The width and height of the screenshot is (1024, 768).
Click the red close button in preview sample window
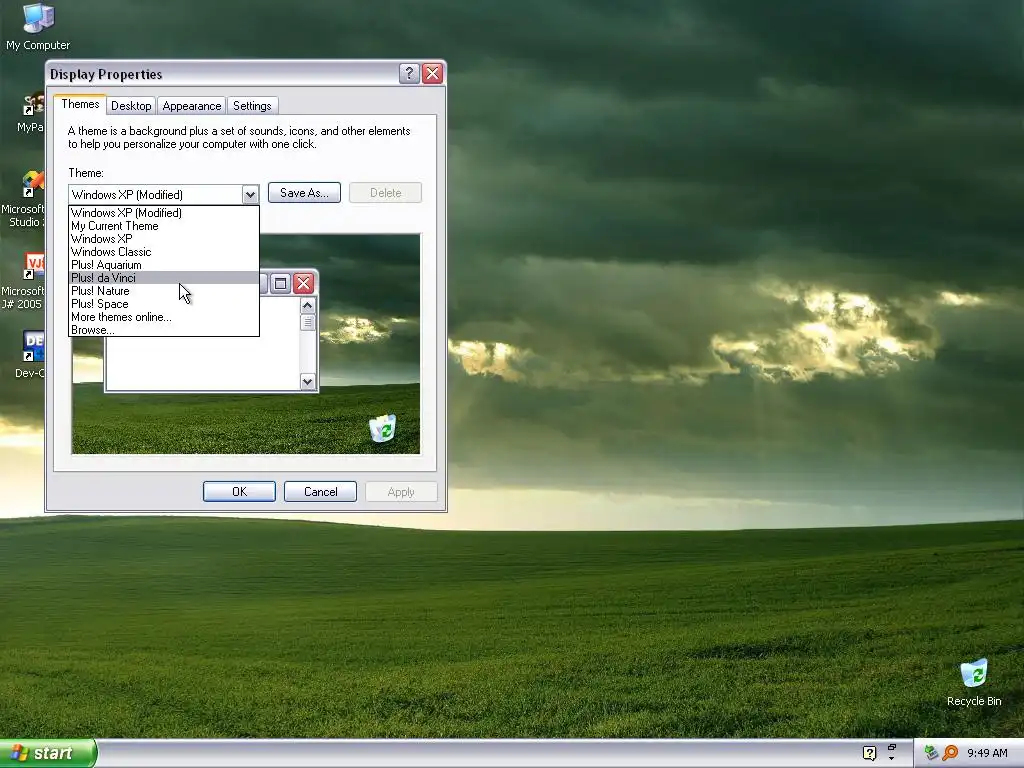coord(303,283)
